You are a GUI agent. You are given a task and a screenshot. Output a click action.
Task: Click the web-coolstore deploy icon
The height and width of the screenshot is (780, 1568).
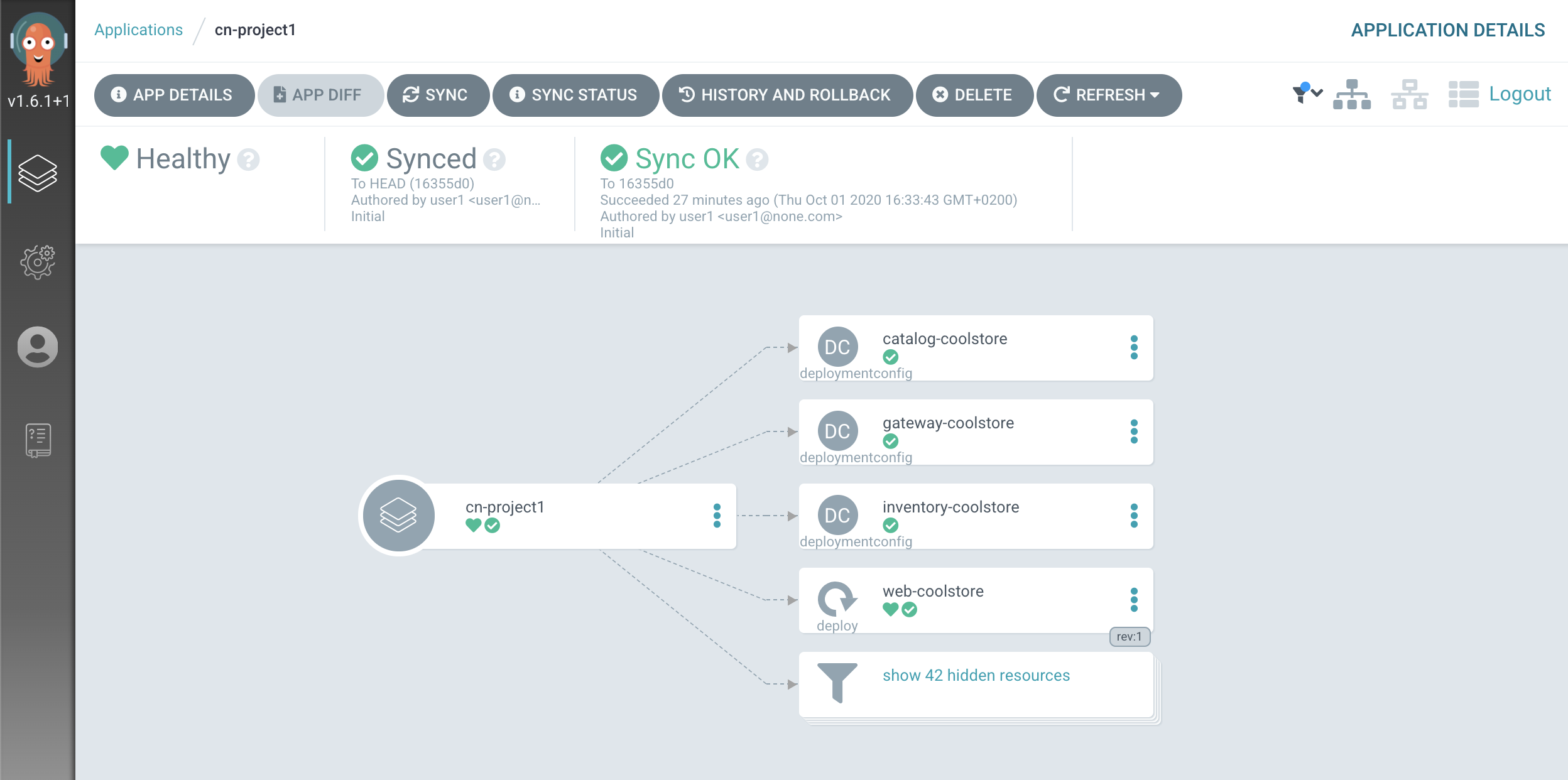pyautogui.click(x=837, y=599)
